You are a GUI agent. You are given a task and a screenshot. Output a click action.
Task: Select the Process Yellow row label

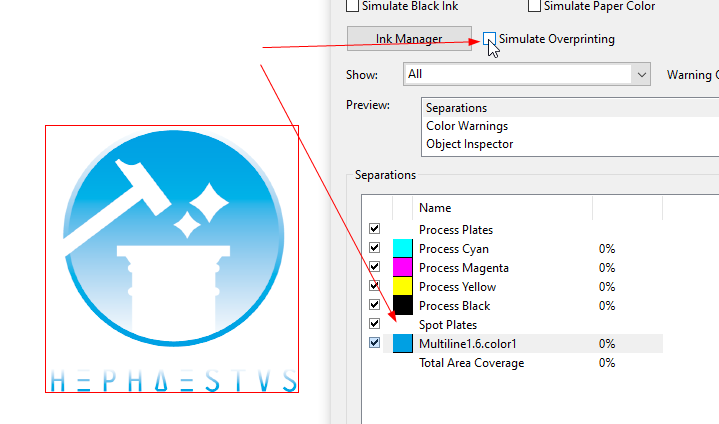[x=457, y=287]
